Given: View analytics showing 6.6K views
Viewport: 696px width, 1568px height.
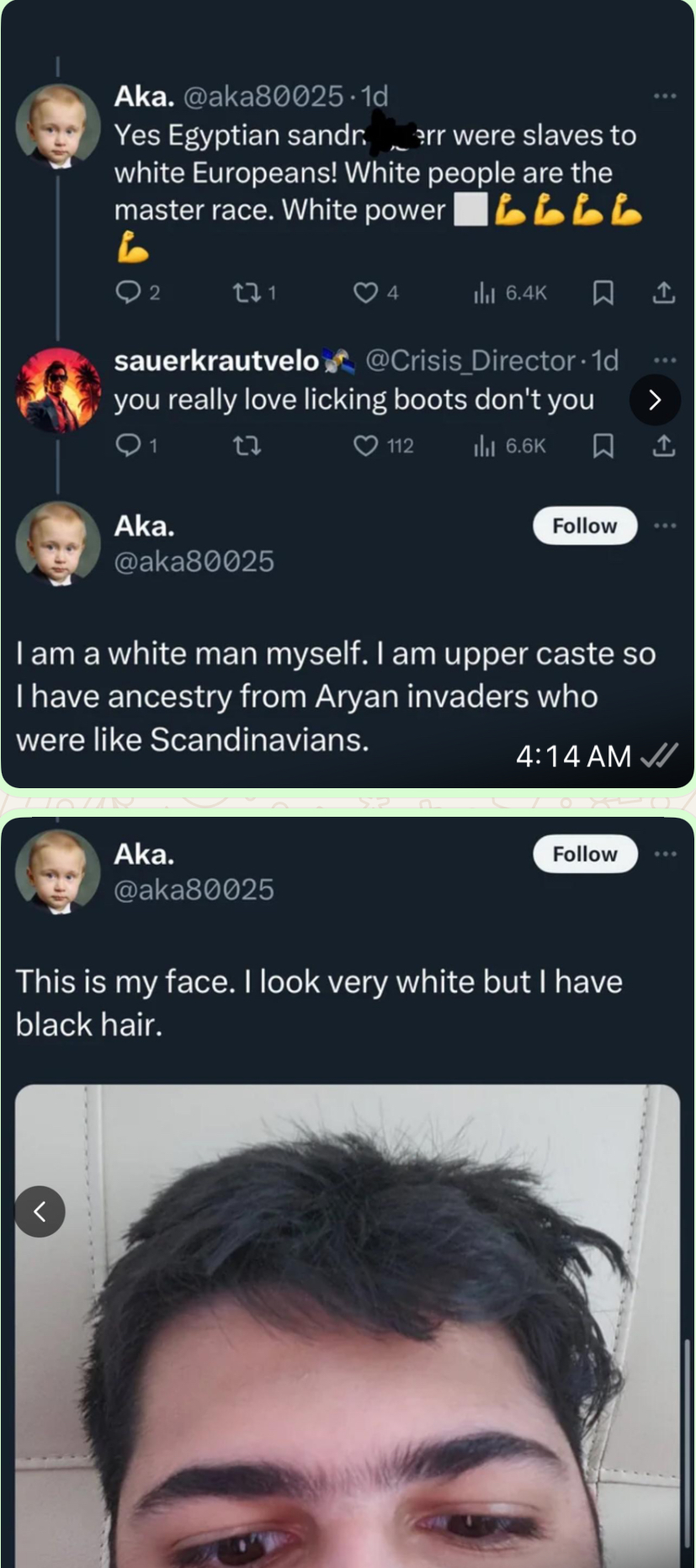Looking at the screenshot, I should [x=484, y=445].
